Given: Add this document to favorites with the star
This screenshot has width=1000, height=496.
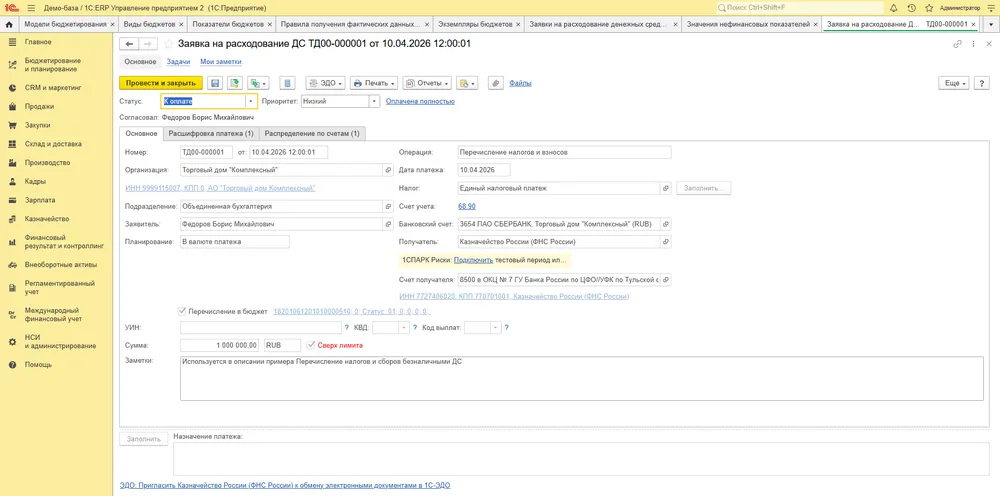Looking at the screenshot, I should coord(169,44).
